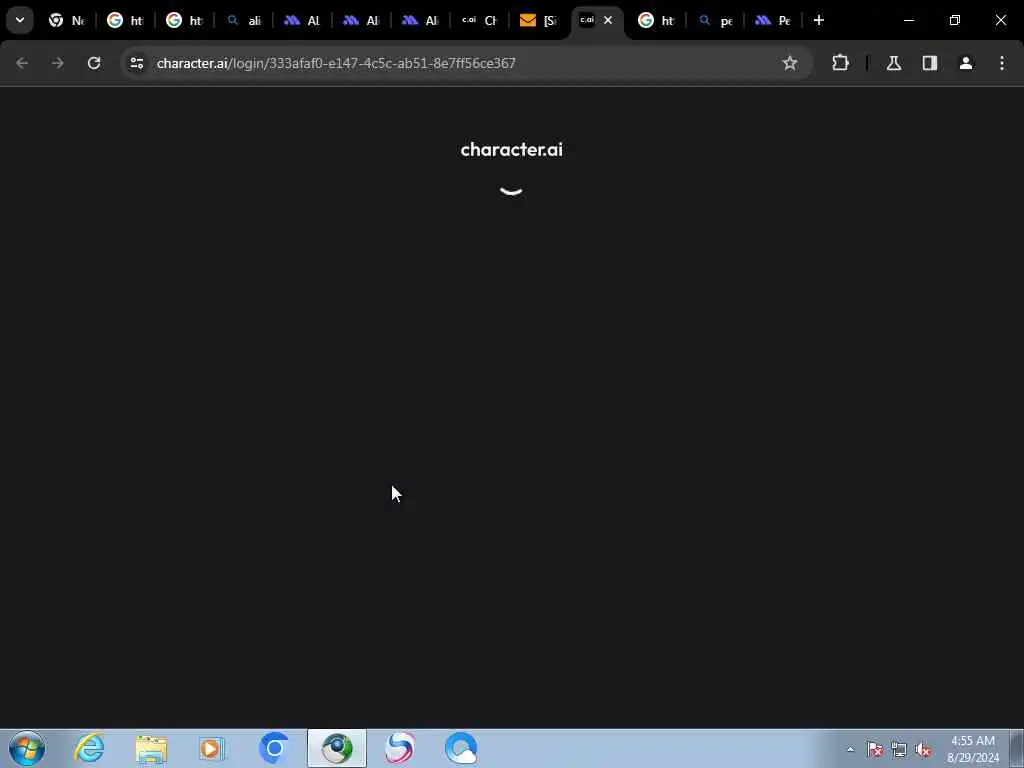Open Chrome Labs flask icon

(x=894, y=63)
